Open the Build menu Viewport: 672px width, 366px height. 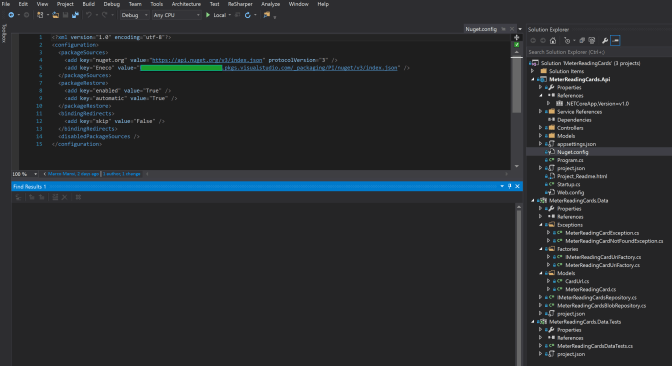click(x=88, y=4)
